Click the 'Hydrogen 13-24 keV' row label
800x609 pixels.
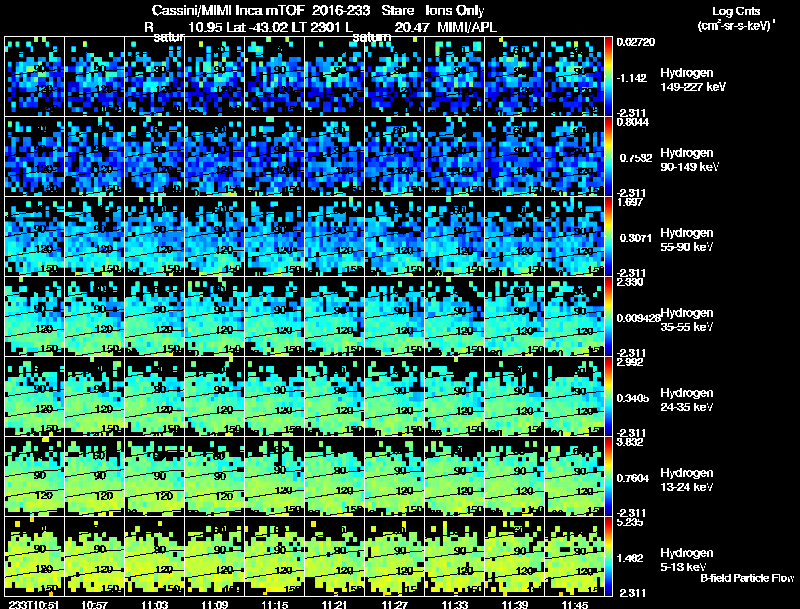[x=687, y=480]
